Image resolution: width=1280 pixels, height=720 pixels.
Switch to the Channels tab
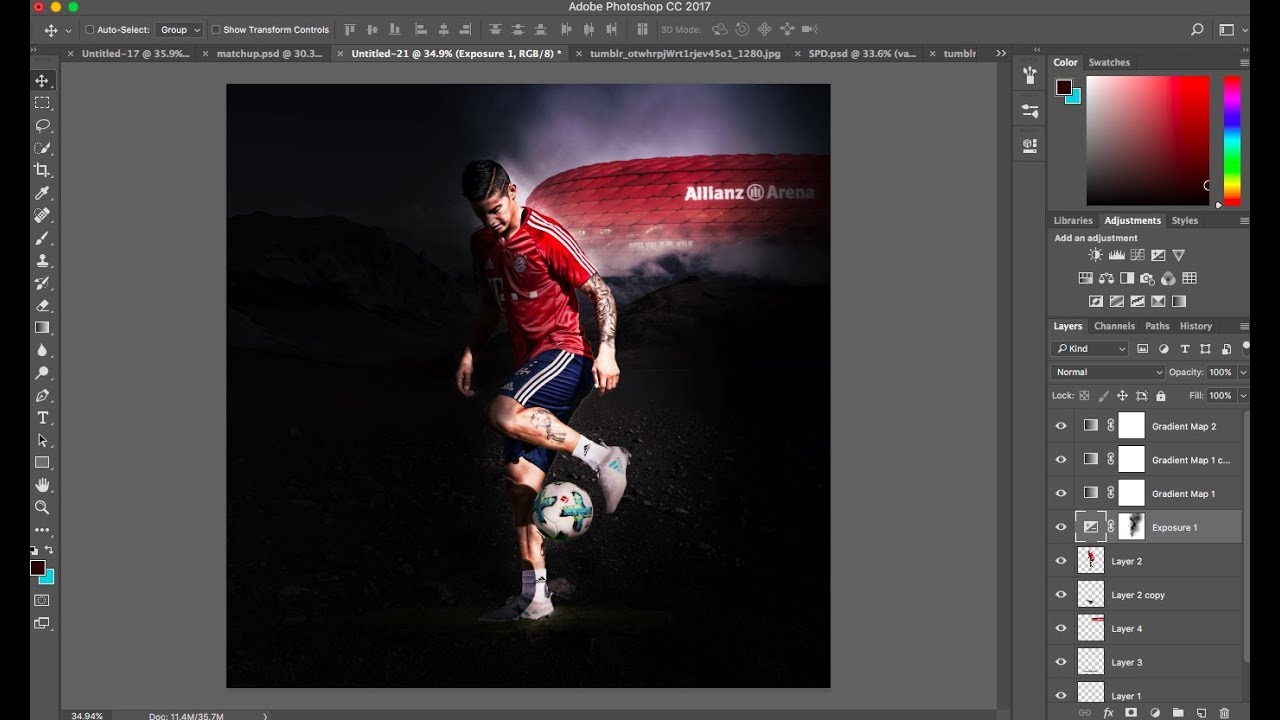tap(1114, 326)
